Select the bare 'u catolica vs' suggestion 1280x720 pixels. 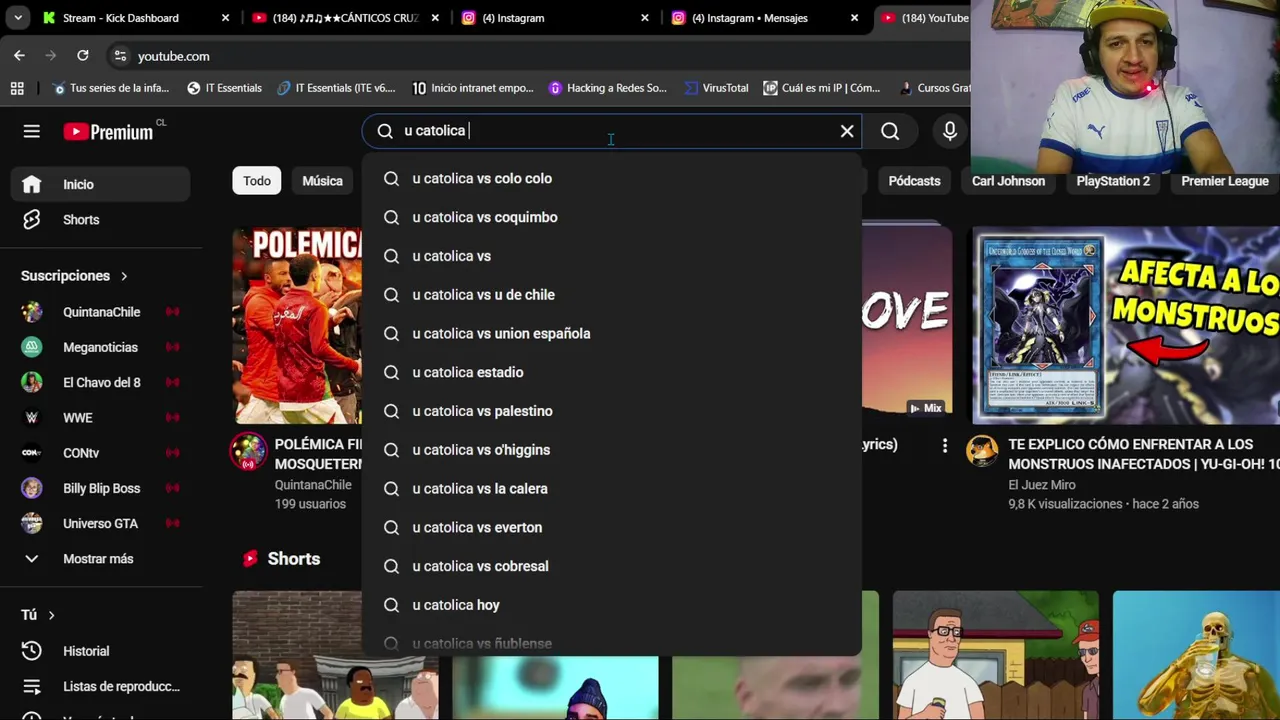click(611, 256)
